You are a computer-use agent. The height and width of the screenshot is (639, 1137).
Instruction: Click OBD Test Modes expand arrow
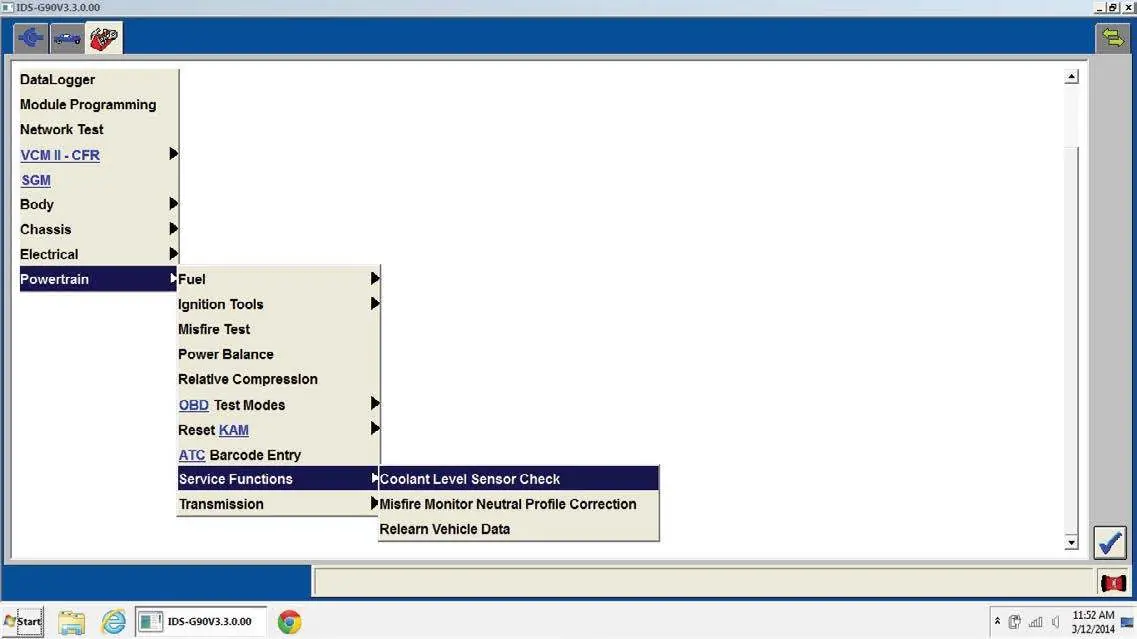coord(375,403)
